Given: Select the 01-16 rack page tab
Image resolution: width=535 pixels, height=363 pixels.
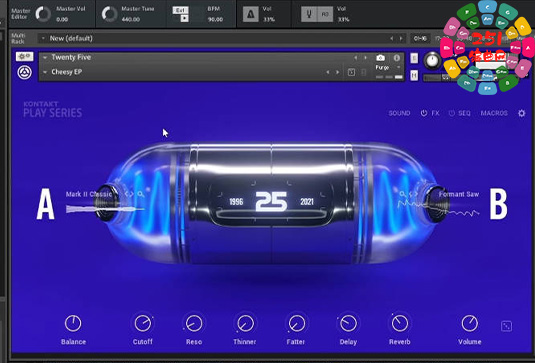Looking at the screenshot, I should (420, 39).
